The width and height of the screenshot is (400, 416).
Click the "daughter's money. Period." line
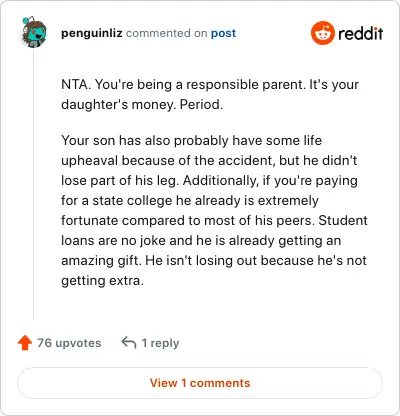[142, 105]
